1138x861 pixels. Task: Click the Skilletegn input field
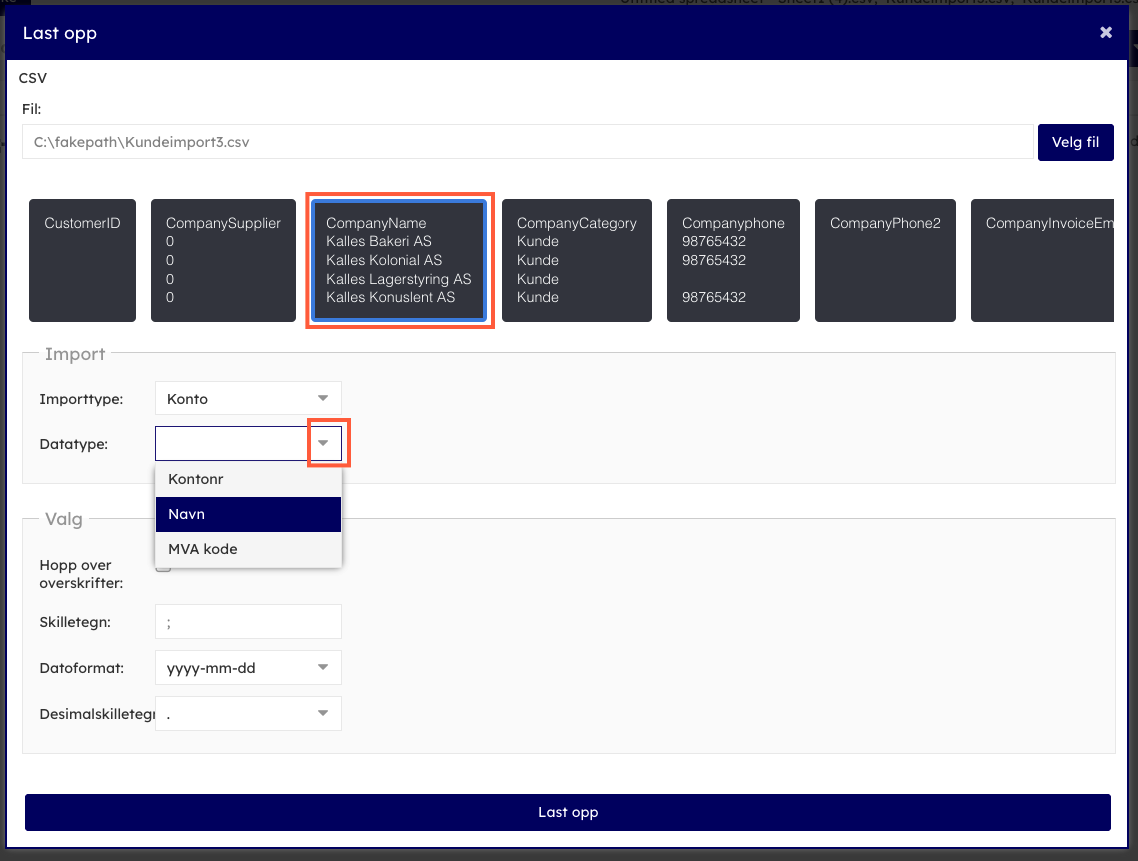click(x=248, y=622)
